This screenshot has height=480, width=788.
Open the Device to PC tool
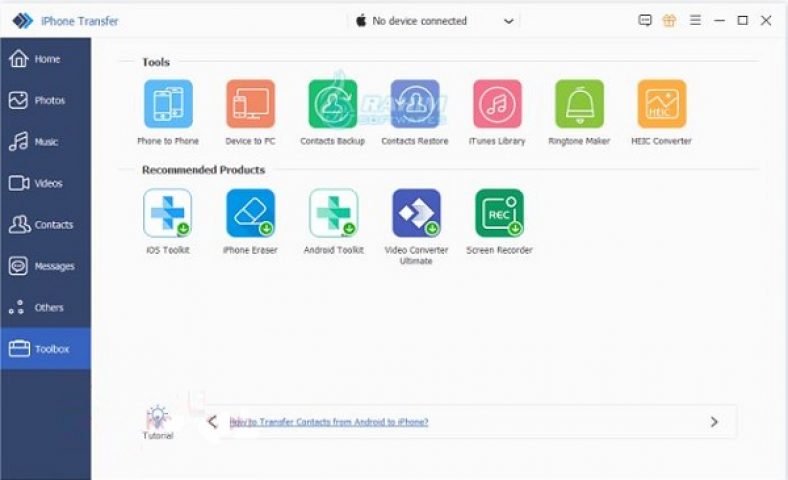click(x=250, y=104)
